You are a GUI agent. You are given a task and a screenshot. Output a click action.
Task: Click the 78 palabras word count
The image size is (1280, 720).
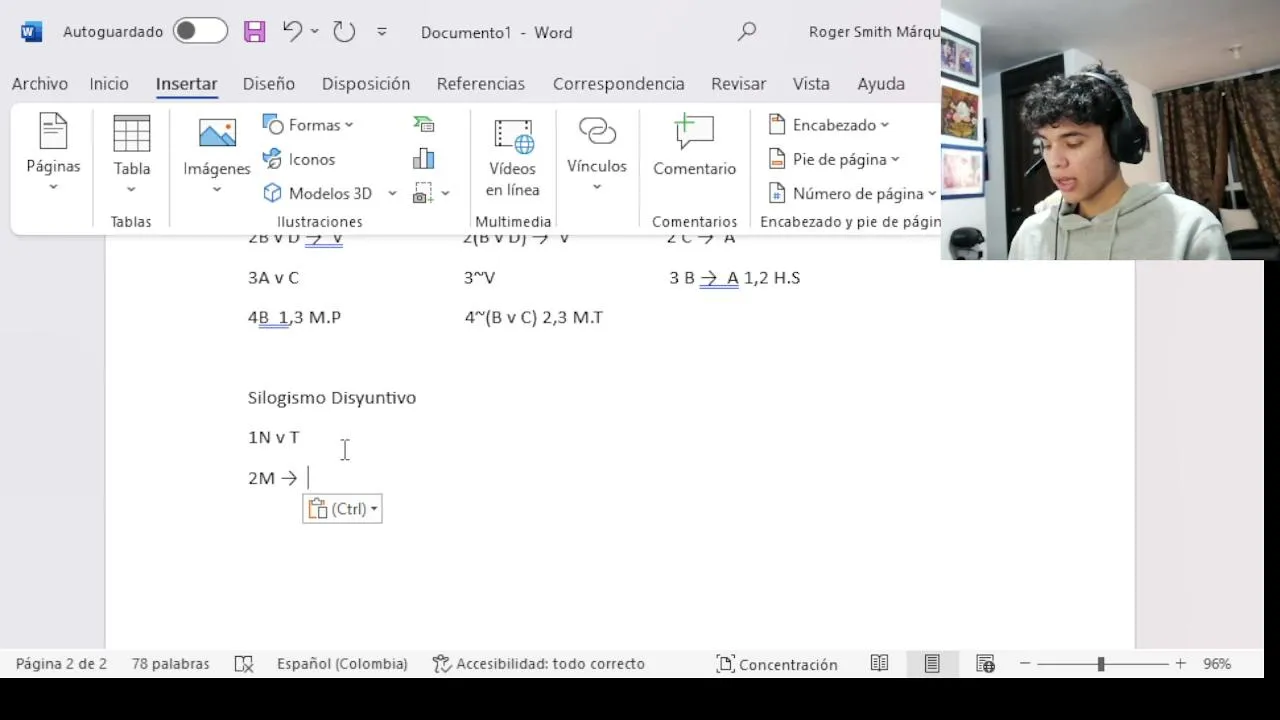(171, 664)
